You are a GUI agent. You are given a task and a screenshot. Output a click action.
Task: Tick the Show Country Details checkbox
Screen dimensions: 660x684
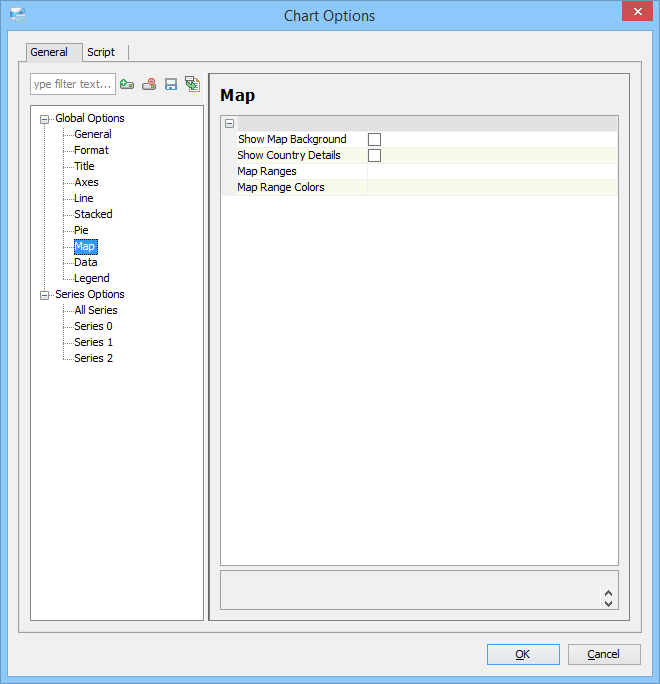click(374, 156)
